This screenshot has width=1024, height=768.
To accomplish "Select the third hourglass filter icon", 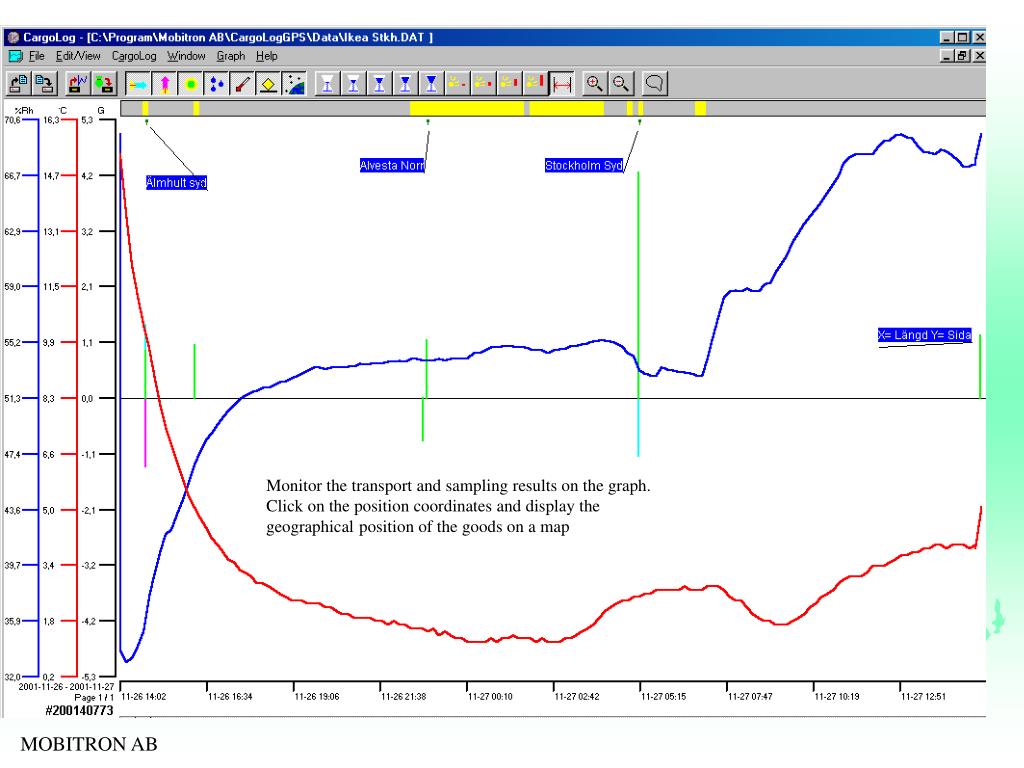I will (x=379, y=84).
